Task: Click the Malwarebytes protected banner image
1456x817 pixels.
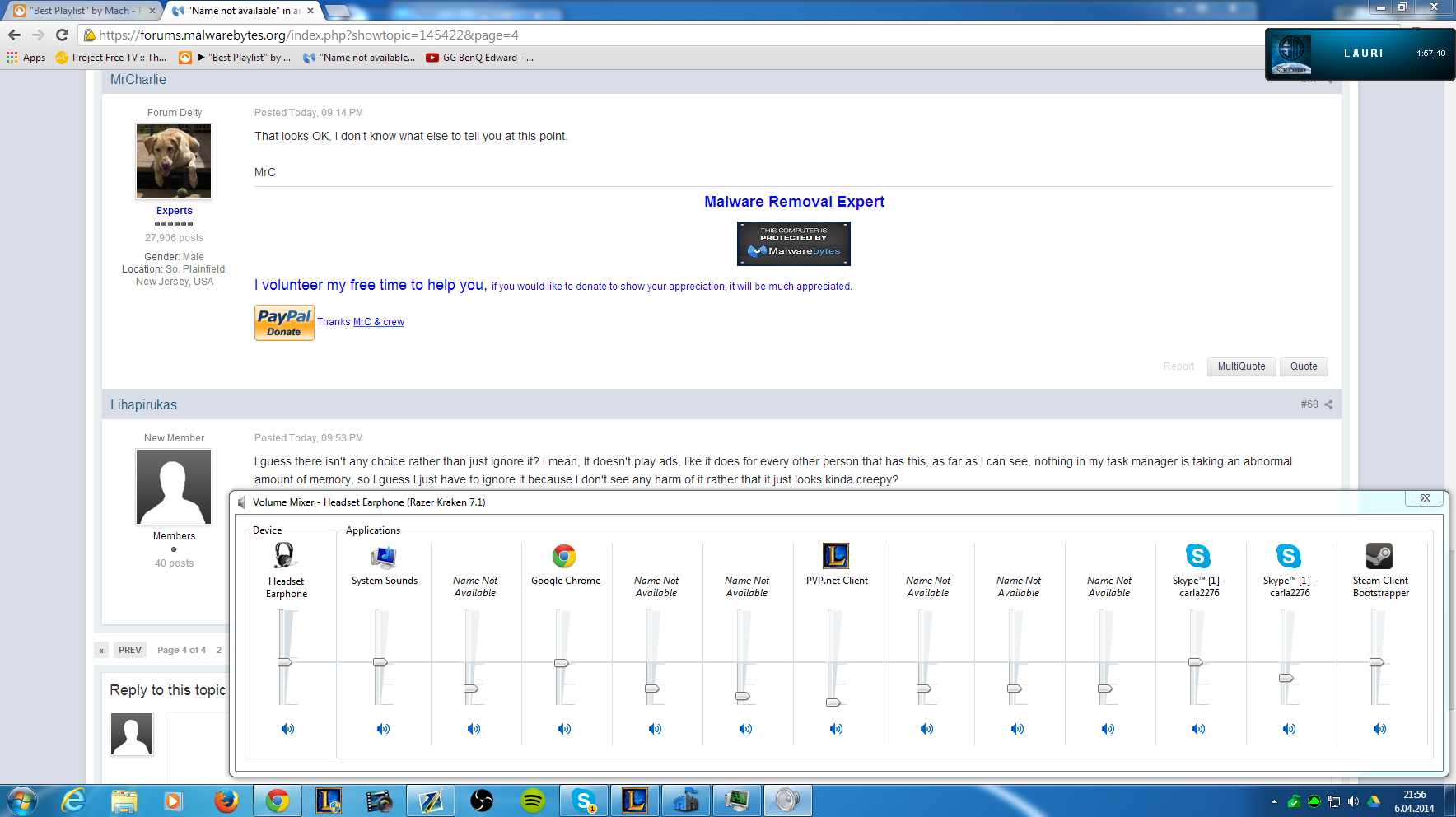Action: (x=794, y=244)
